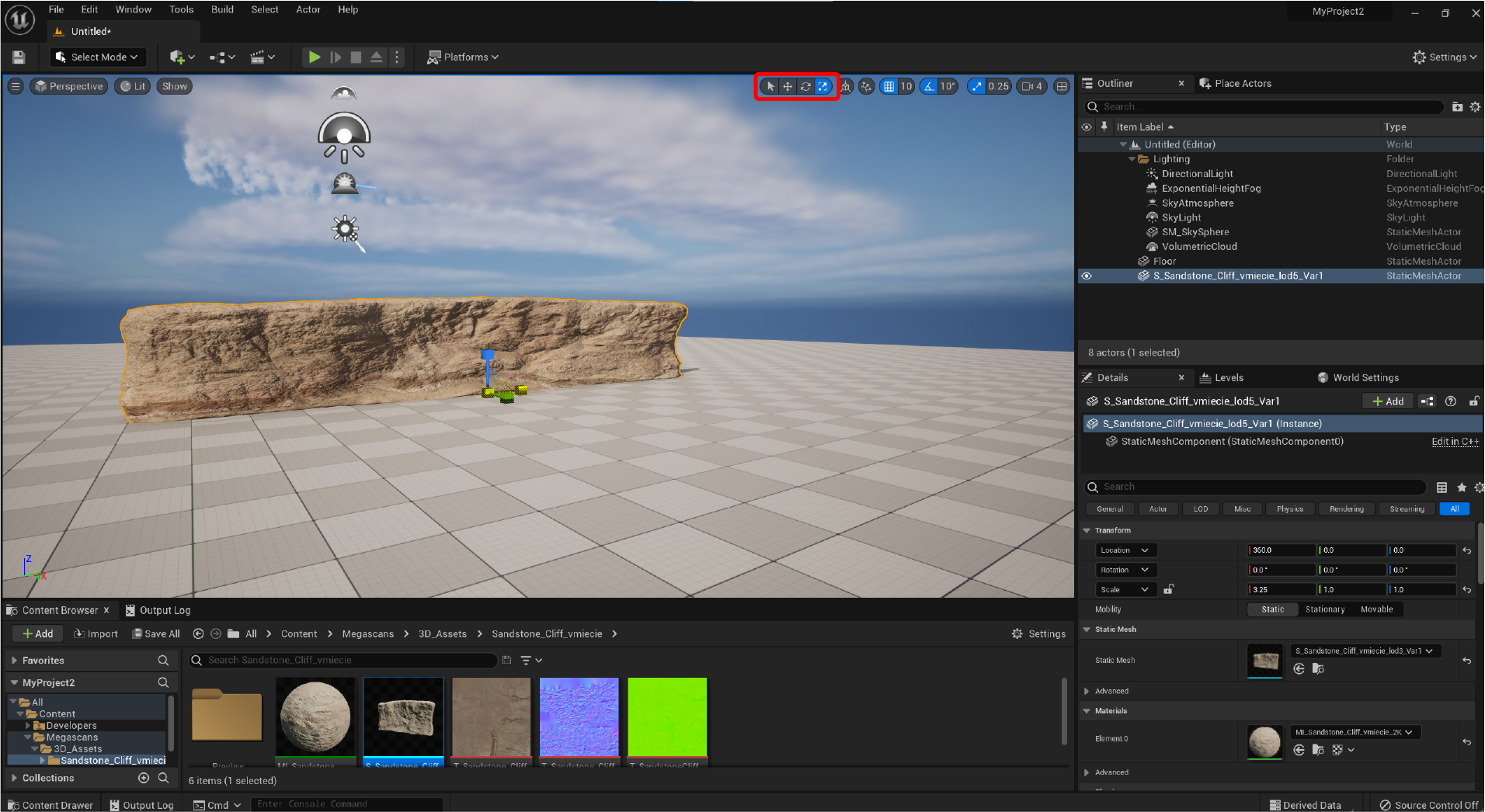This screenshot has width=1485, height=812.
Task: Open the Actor menu in menu bar
Action: [x=308, y=9]
